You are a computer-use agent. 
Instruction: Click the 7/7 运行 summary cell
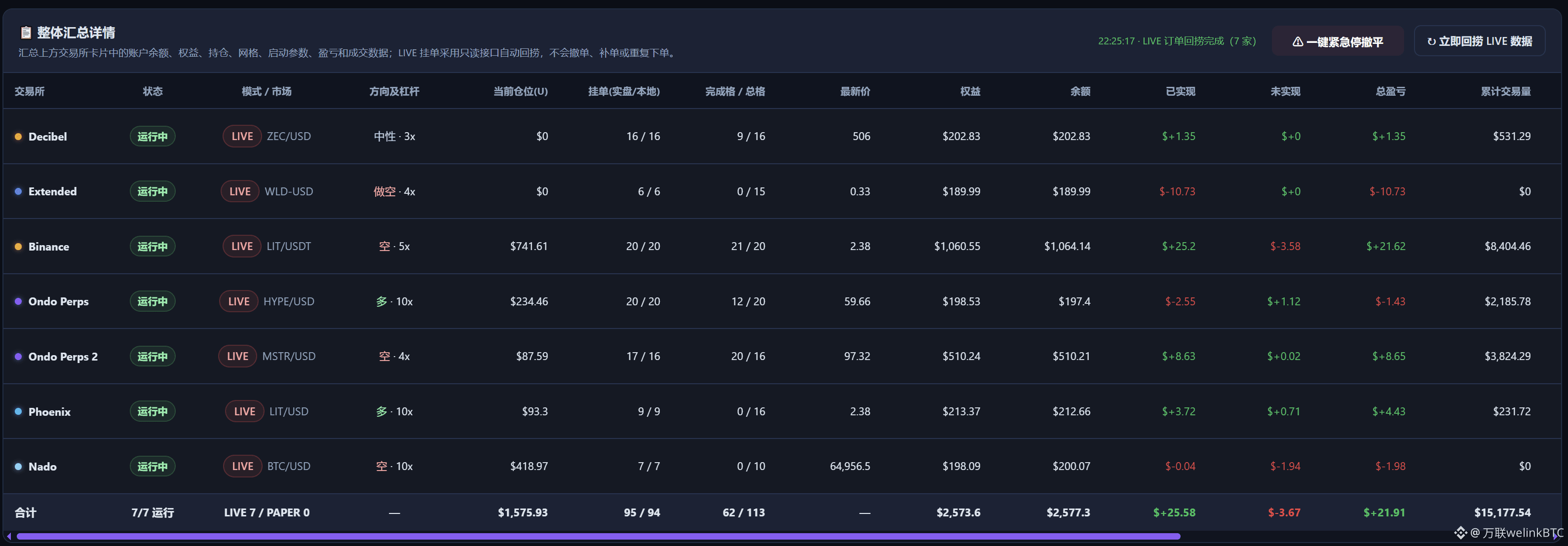click(153, 512)
